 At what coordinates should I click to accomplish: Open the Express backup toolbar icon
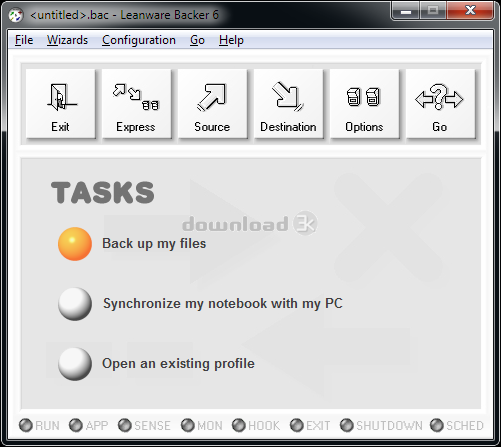click(136, 104)
